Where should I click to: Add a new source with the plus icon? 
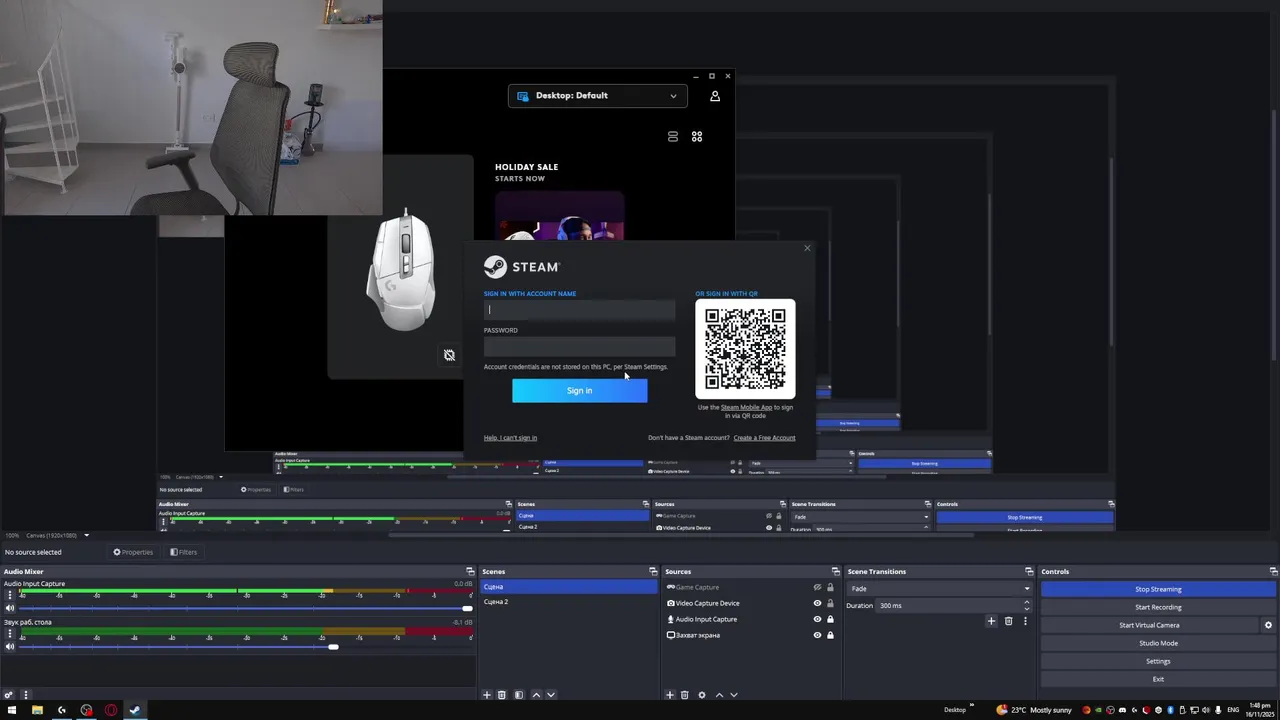(670, 695)
